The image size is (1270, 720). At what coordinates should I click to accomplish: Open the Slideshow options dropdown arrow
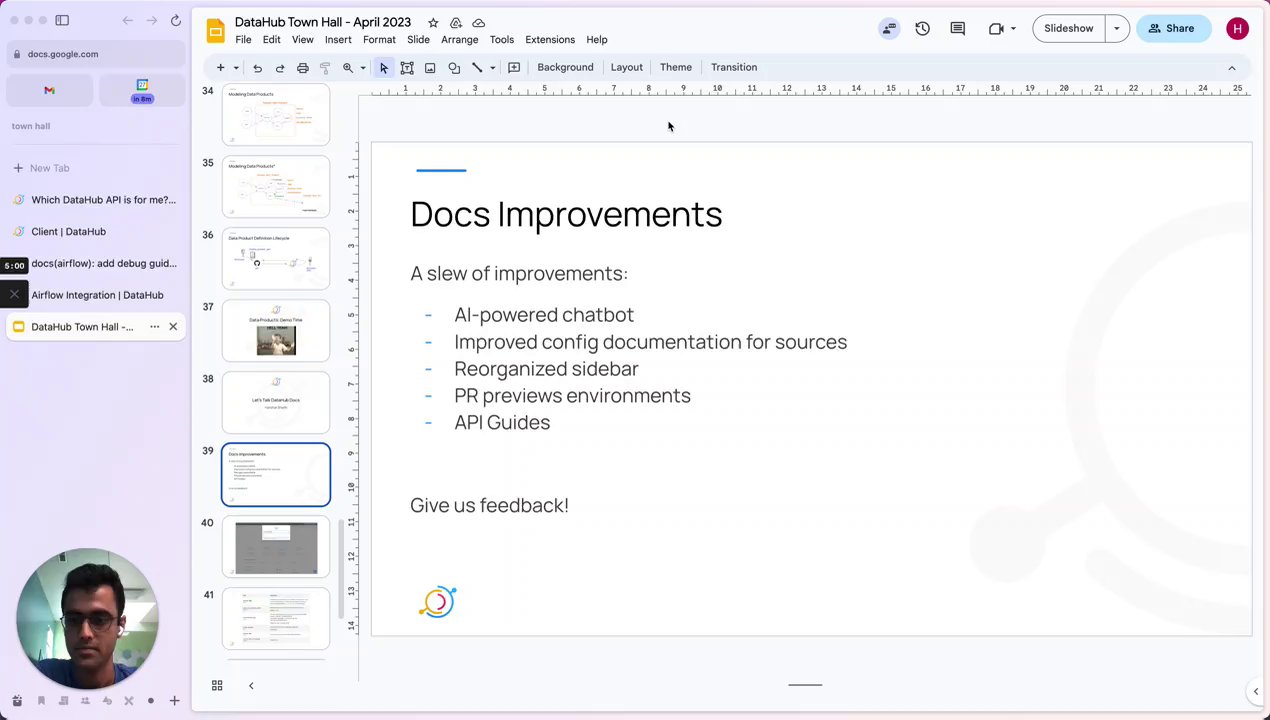click(1117, 28)
